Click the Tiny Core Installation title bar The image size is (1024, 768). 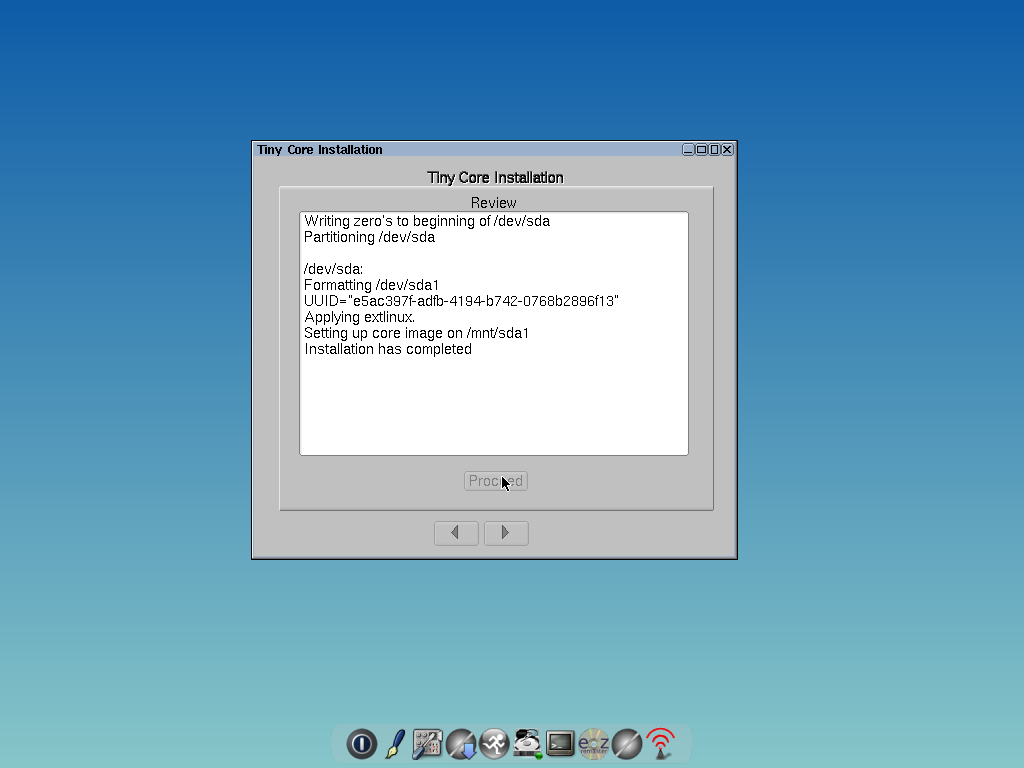click(450, 149)
